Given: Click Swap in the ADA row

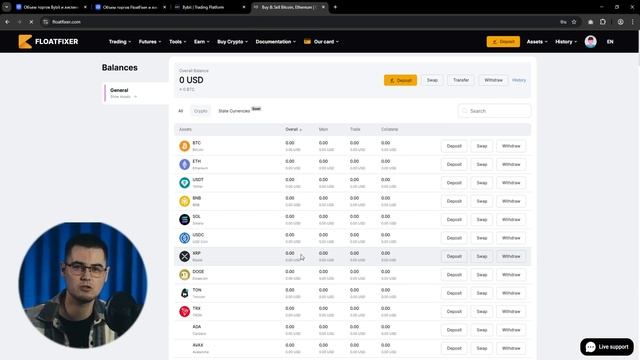Looking at the screenshot, I should (482, 330).
